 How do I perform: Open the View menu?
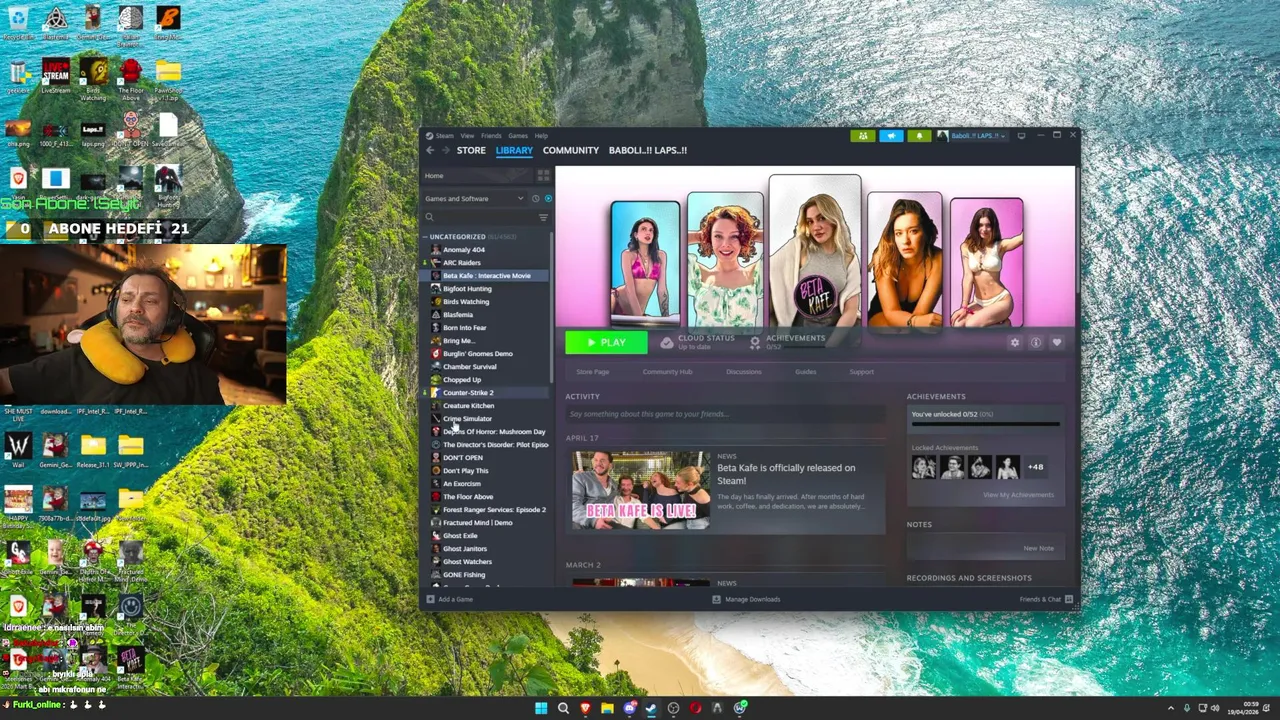pos(467,136)
